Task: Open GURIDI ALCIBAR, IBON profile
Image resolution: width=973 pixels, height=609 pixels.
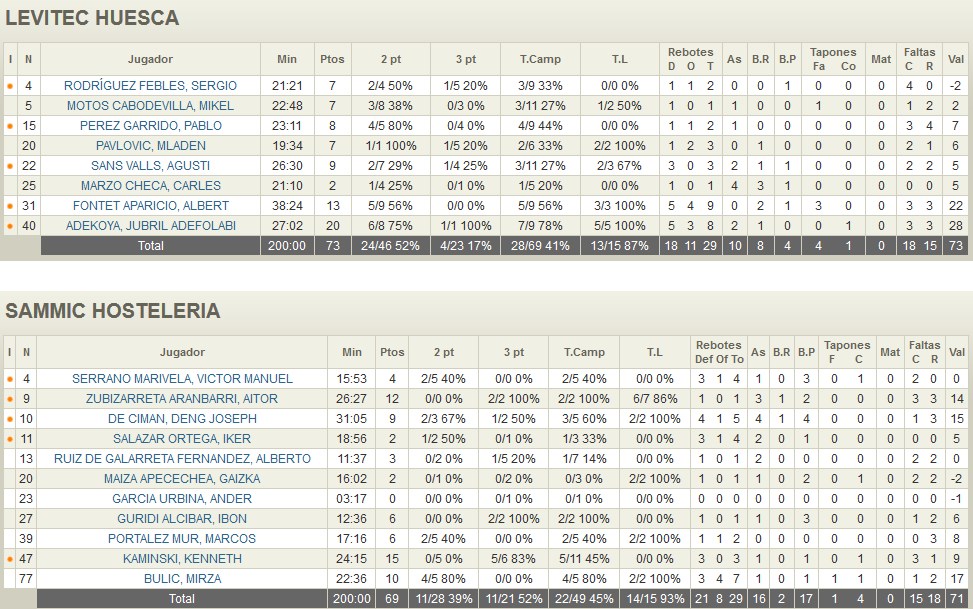Action: click(x=182, y=519)
